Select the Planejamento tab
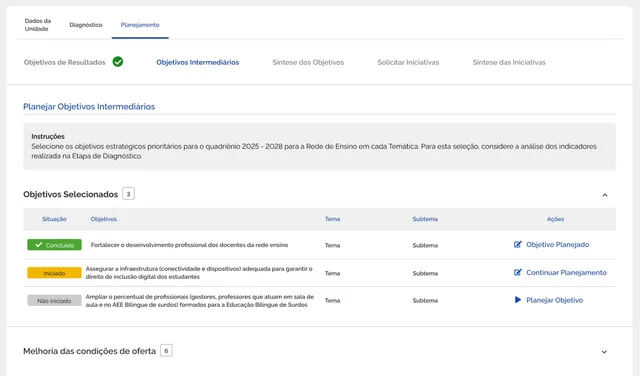640x376 pixels. click(x=140, y=25)
